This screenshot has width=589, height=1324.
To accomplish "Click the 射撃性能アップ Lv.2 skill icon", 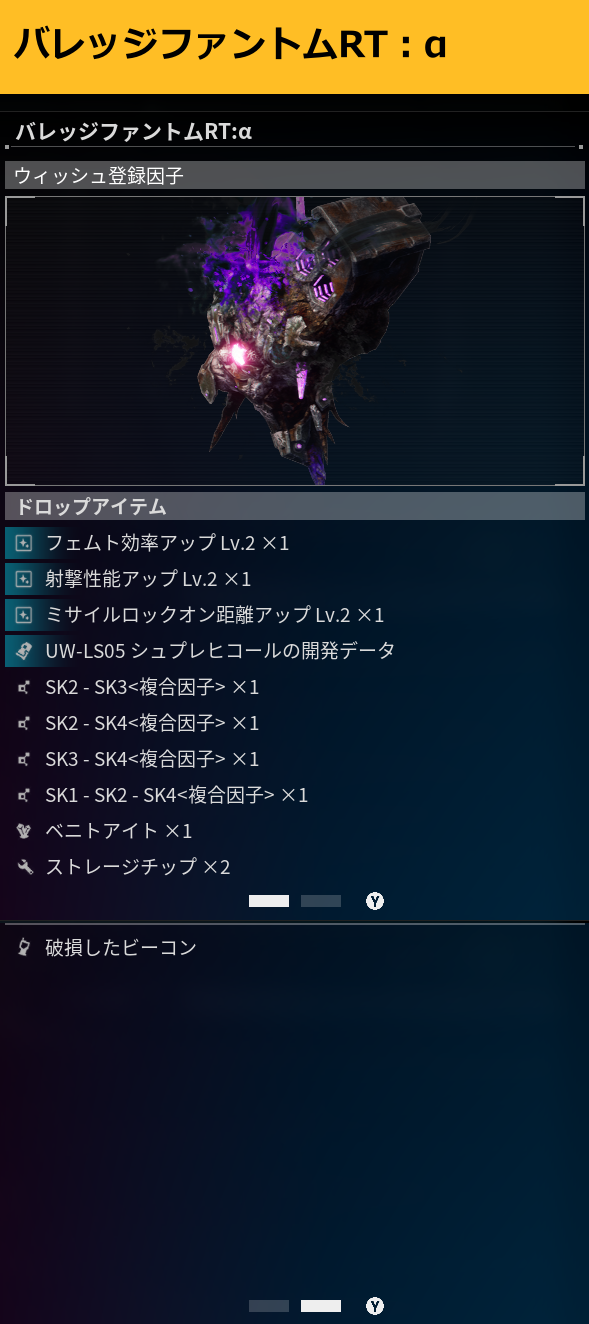I will [x=24, y=579].
